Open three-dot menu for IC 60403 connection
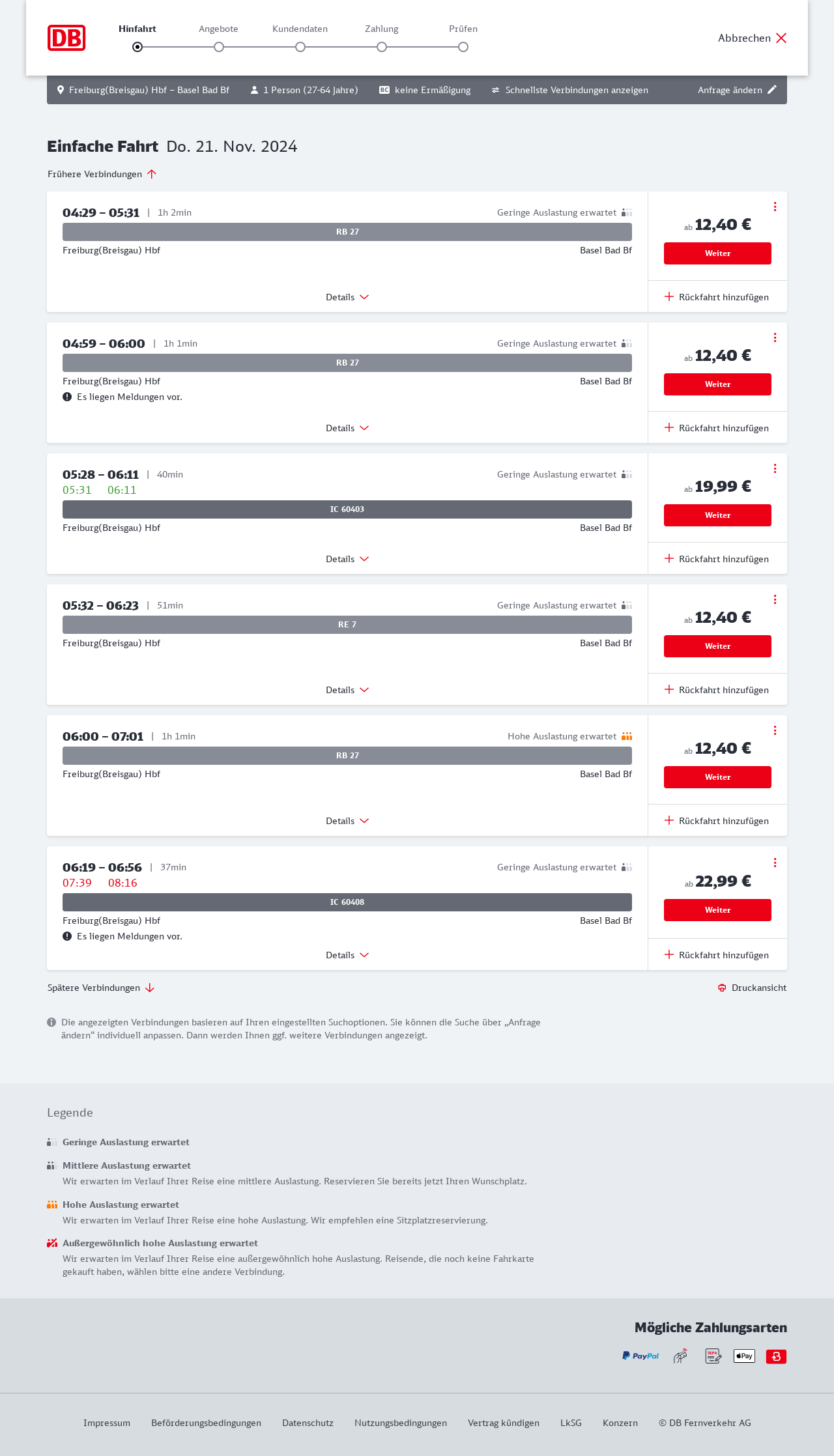The height and width of the screenshot is (1456, 834). coord(775,468)
